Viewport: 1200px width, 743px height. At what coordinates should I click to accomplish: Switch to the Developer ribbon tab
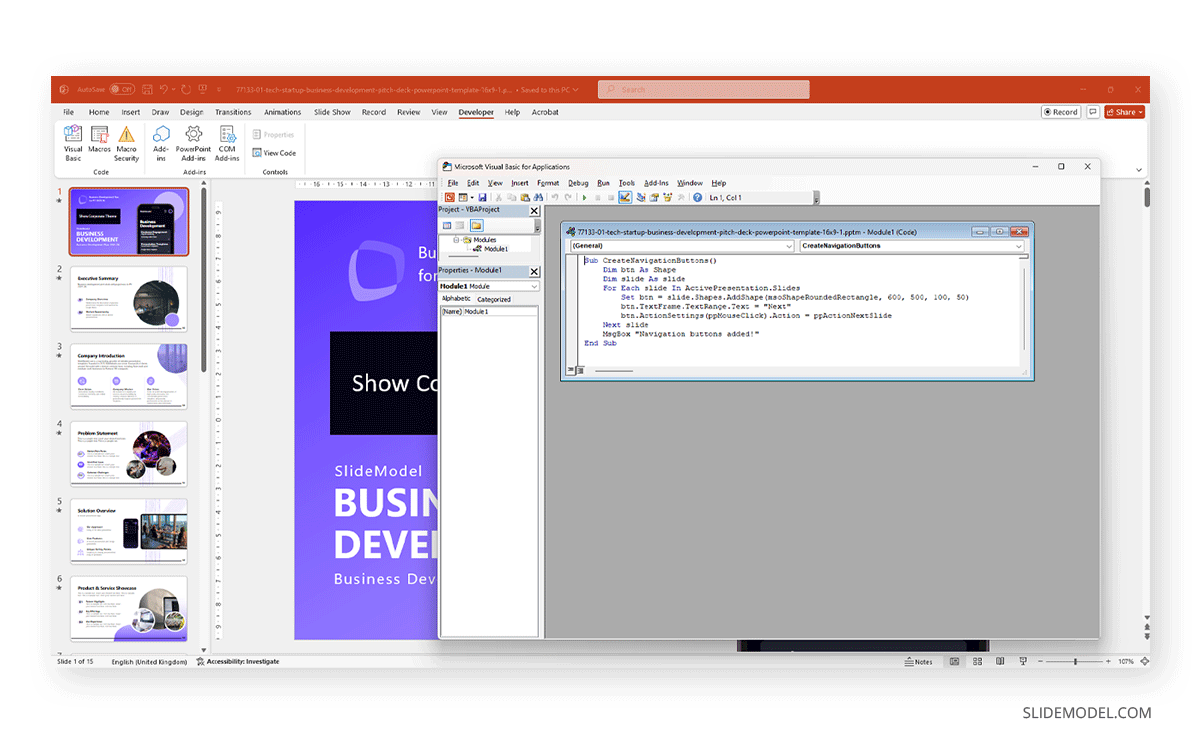pos(476,112)
